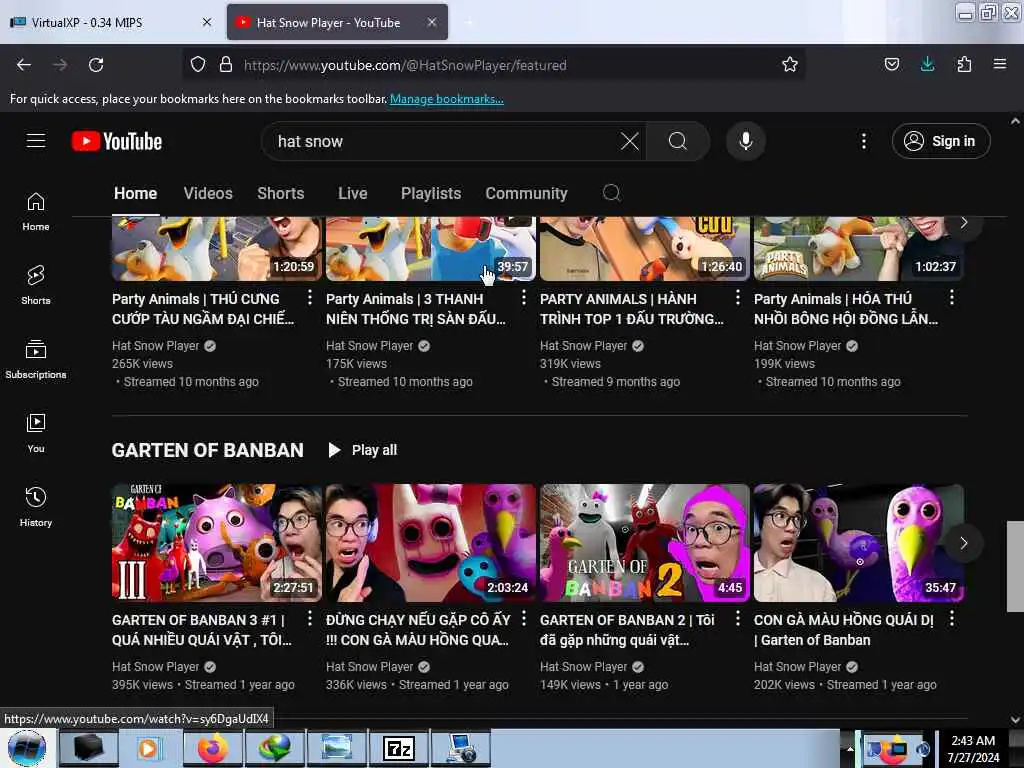Switch to the Community tab

click(x=526, y=193)
